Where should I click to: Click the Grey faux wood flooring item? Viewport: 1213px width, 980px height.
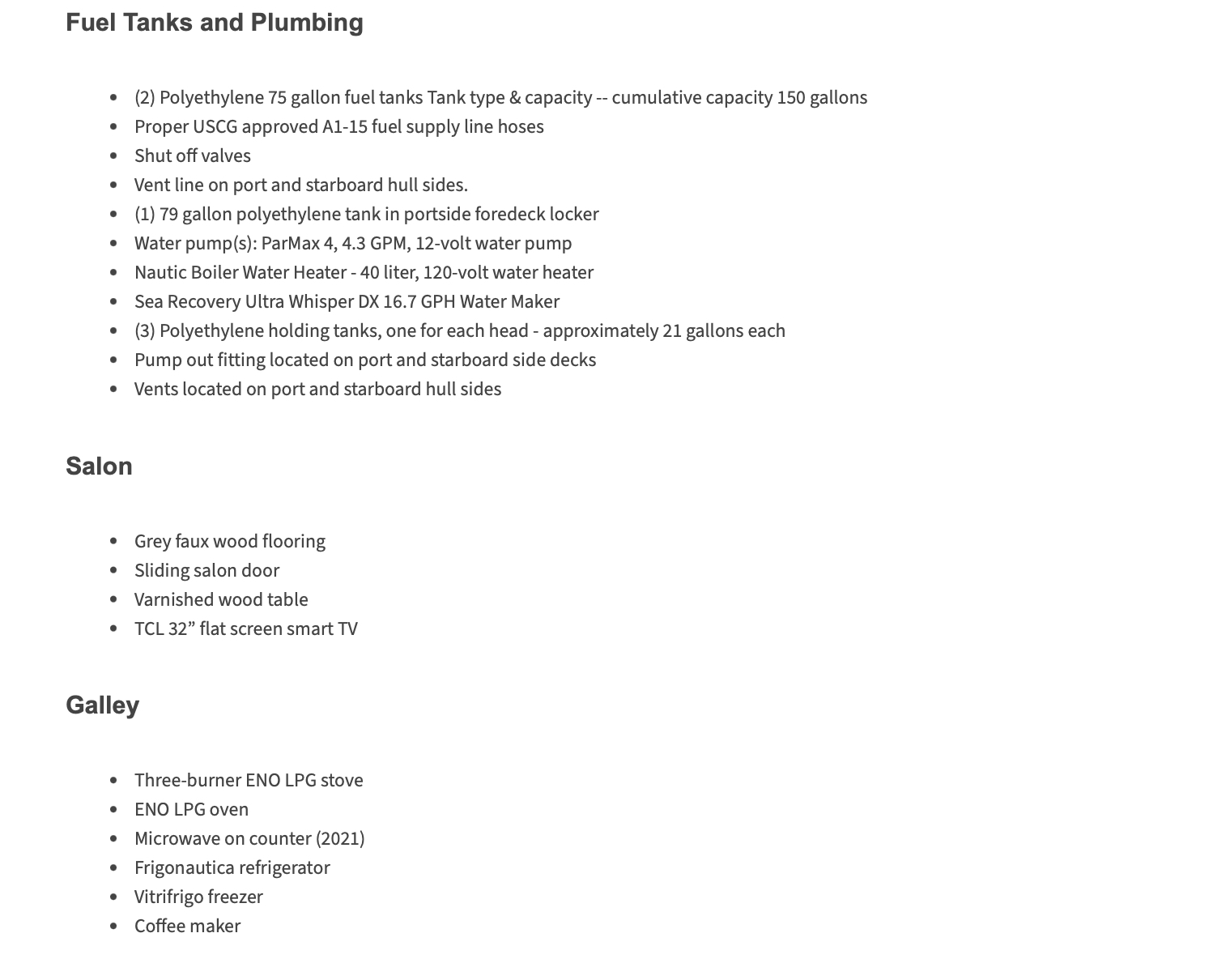pyautogui.click(x=229, y=542)
